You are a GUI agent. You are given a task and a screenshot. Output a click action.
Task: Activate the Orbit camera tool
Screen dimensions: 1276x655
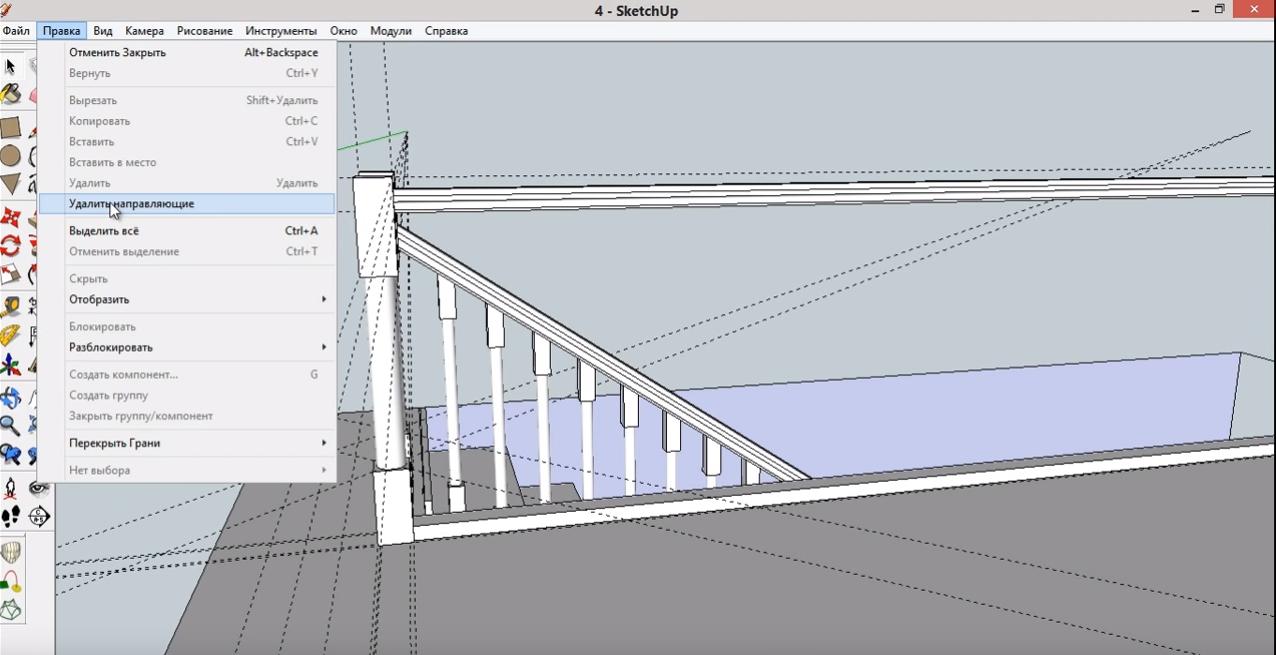coord(10,397)
